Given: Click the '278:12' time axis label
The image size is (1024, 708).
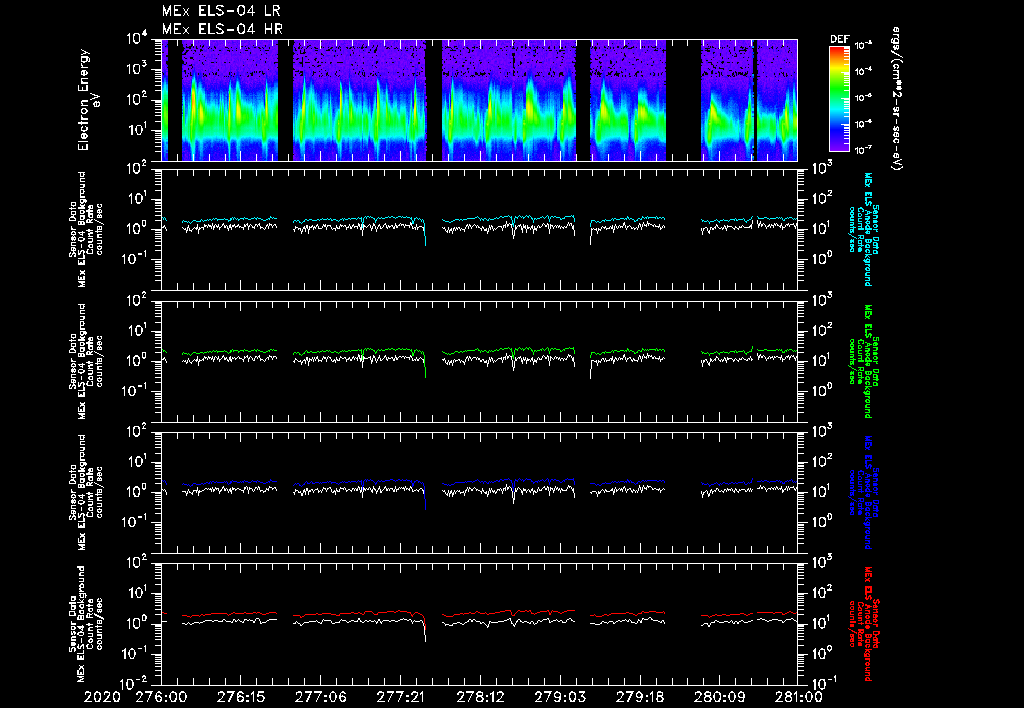Looking at the screenshot, I should point(479,697).
